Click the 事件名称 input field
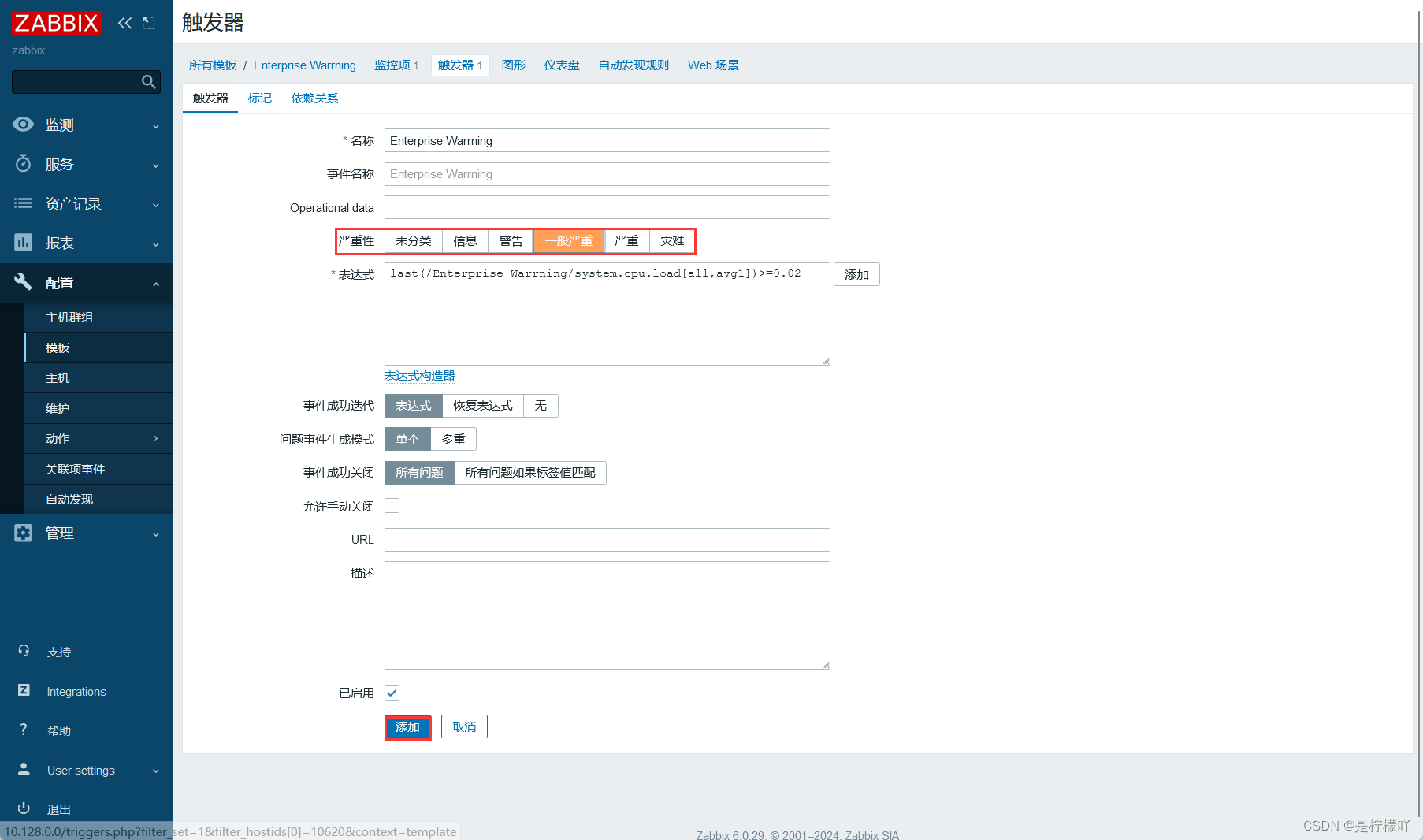 coord(607,174)
